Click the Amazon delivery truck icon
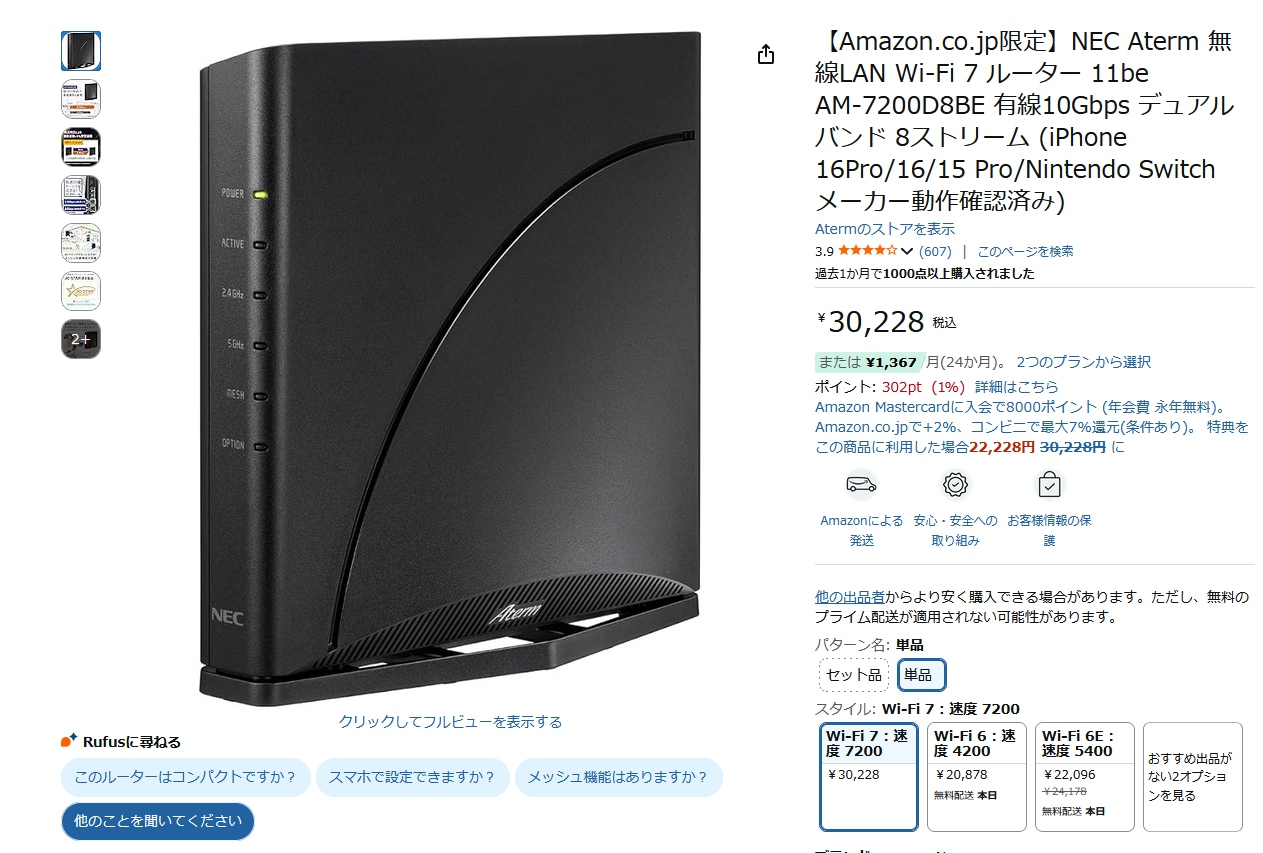The image size is (1263, 853). click(x=861, y=485)
